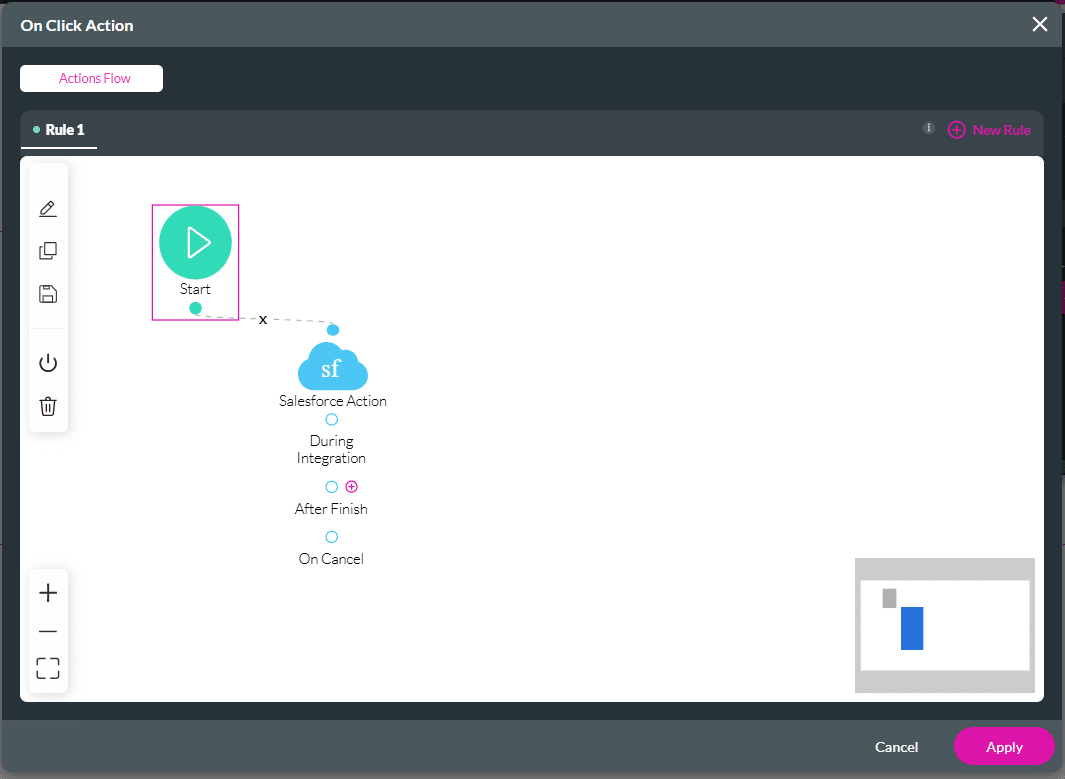Click the minimap overview thumbnail

click(x=944, y=625)
